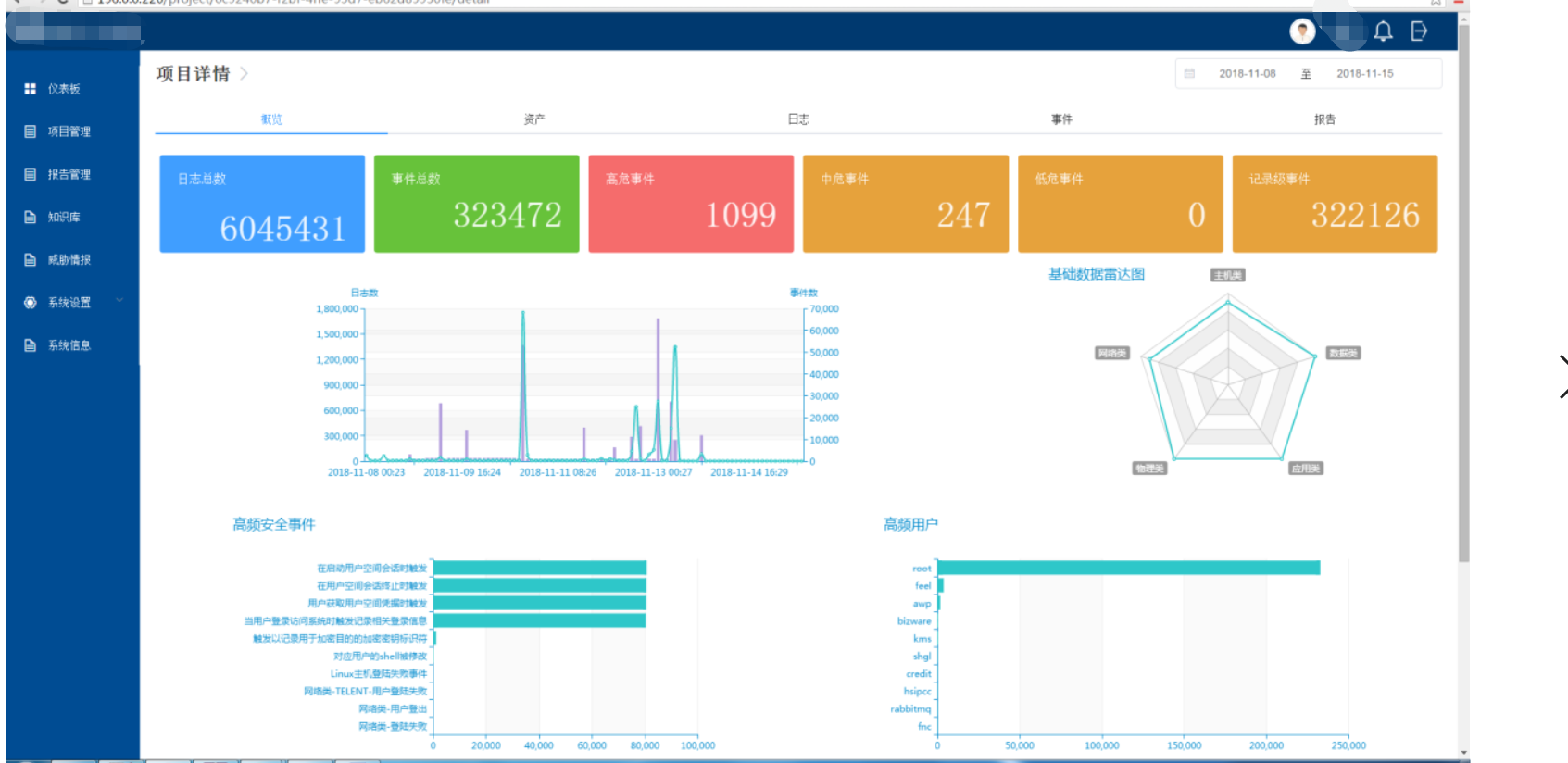Open 项目管理 from the sidebar
The image size is (1568, 763).
[x=69, y=131]
